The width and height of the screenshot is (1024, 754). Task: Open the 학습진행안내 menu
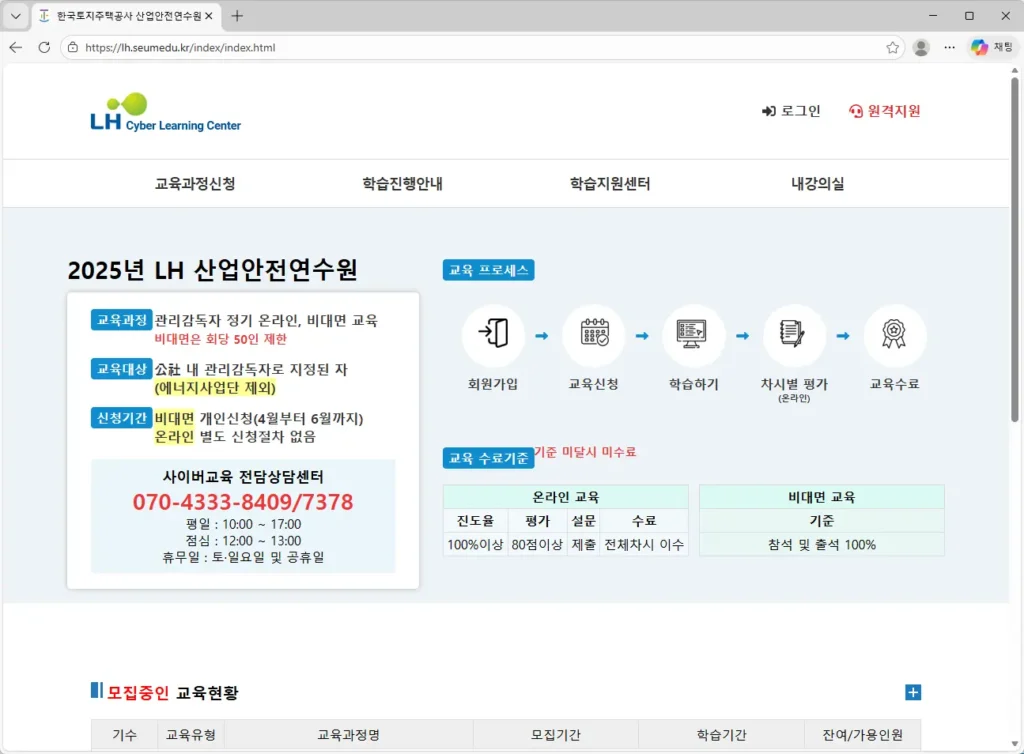pyautogui.click(x=403, y=183)
